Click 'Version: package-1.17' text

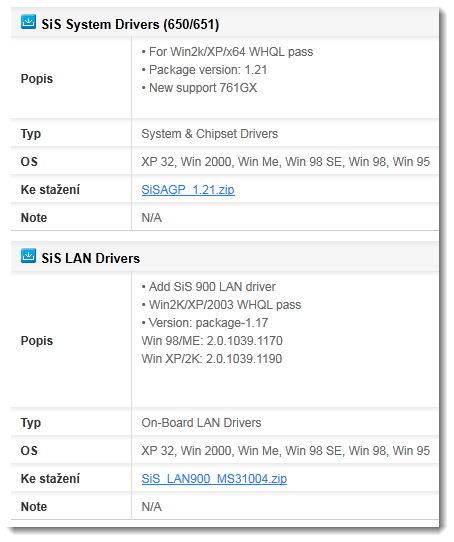[x=205, y=323]
